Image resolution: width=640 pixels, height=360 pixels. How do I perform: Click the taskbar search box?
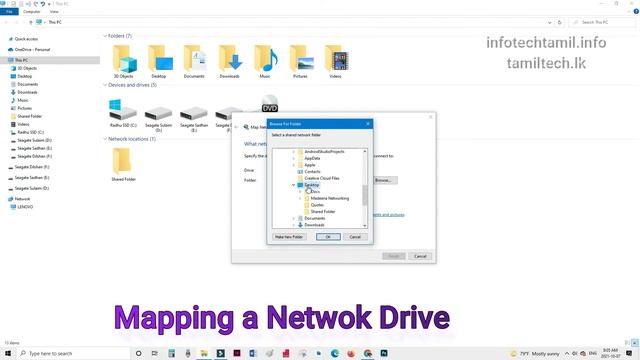[x=73, y=353]
